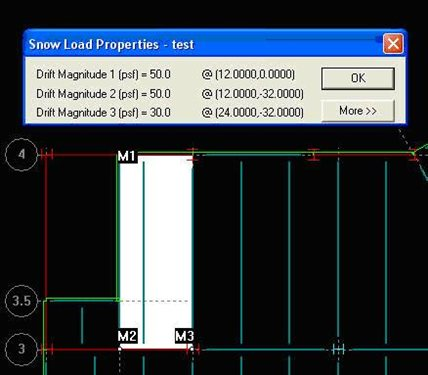Select the M2 drift marker

pos(127,336)
